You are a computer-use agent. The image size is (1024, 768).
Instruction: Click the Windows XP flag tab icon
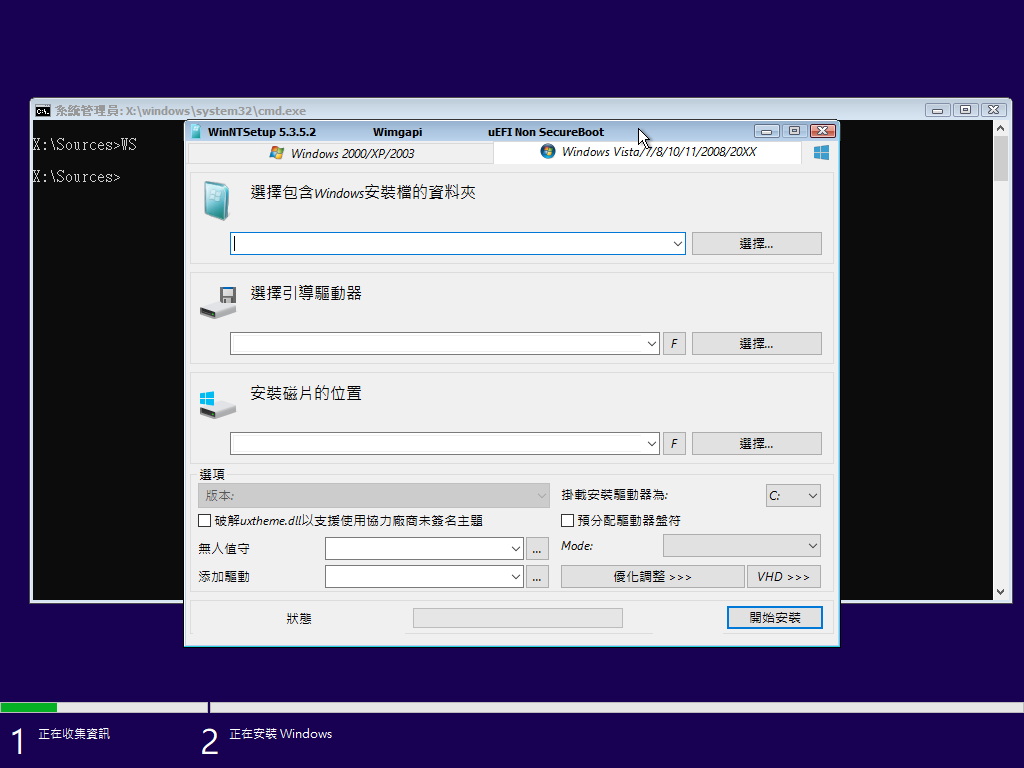(x=277, y=153)
